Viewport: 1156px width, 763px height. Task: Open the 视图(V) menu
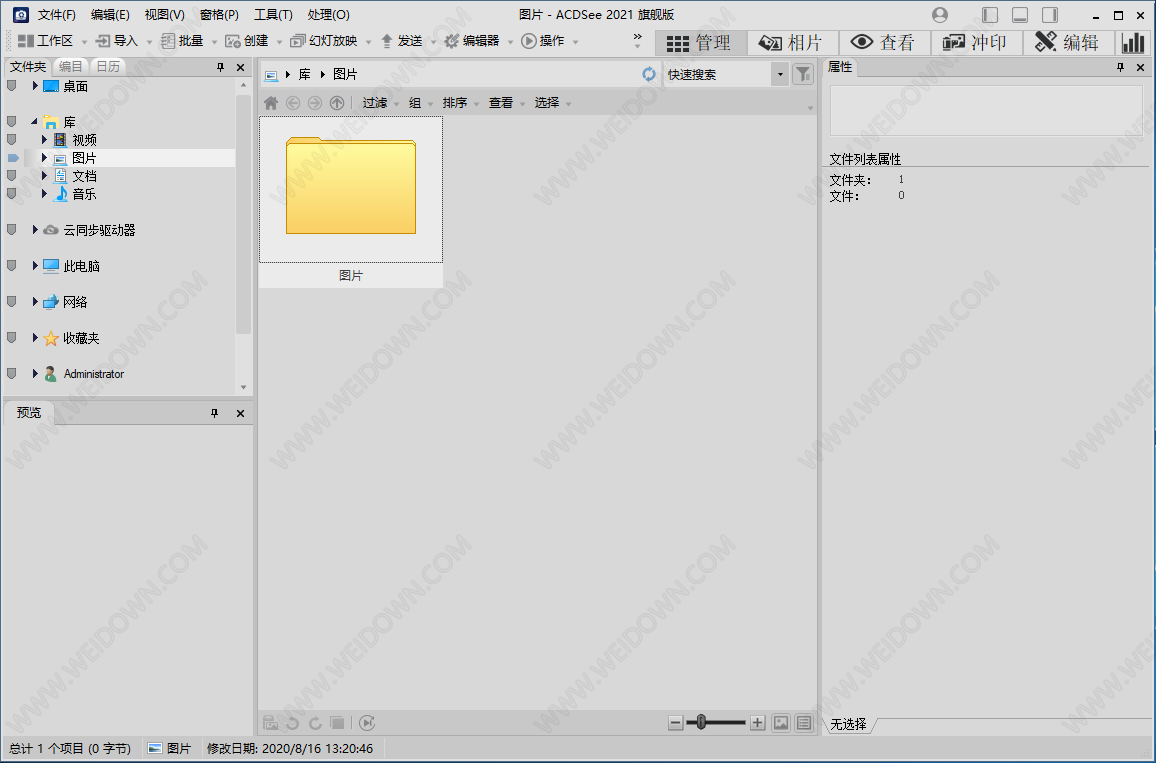[164, 15]
